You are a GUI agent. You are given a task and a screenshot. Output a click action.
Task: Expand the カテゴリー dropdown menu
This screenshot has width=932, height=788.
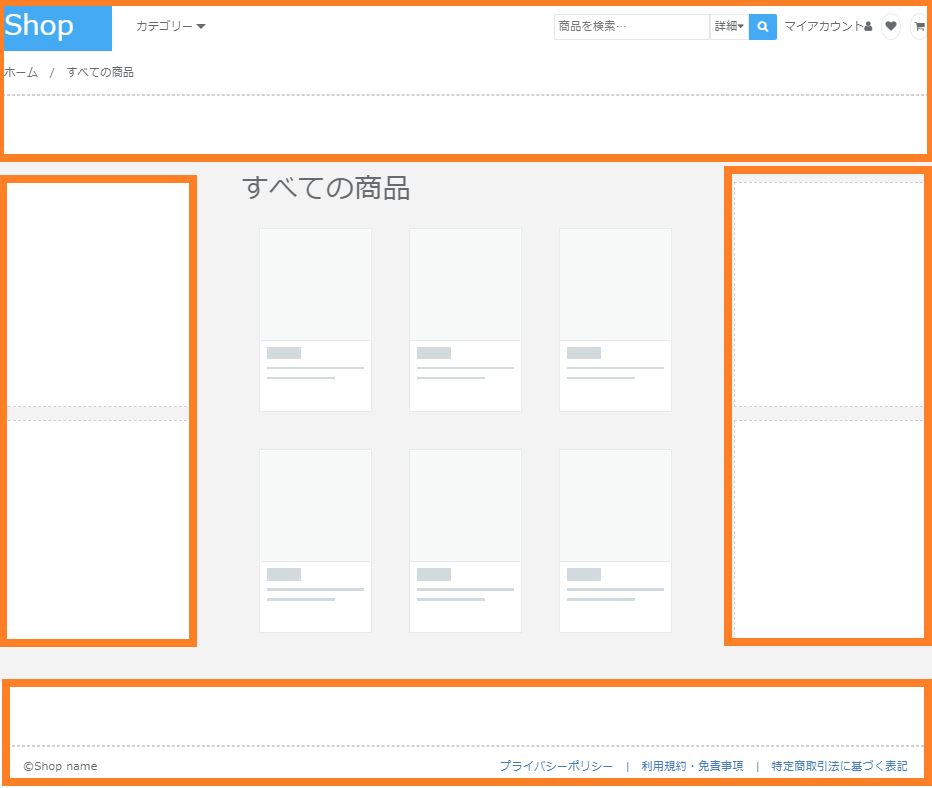[170, 27]
